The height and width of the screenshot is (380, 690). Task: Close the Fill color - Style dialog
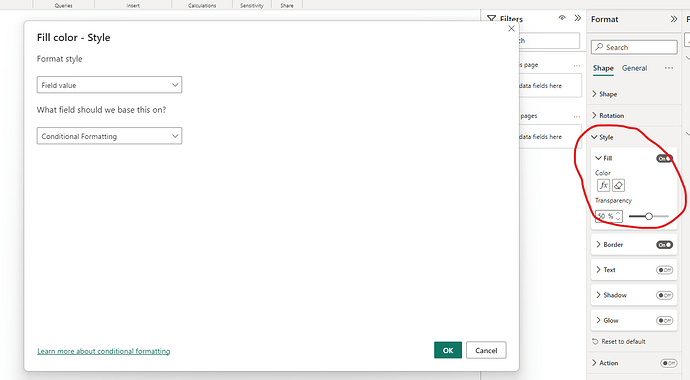pos(511,29)
